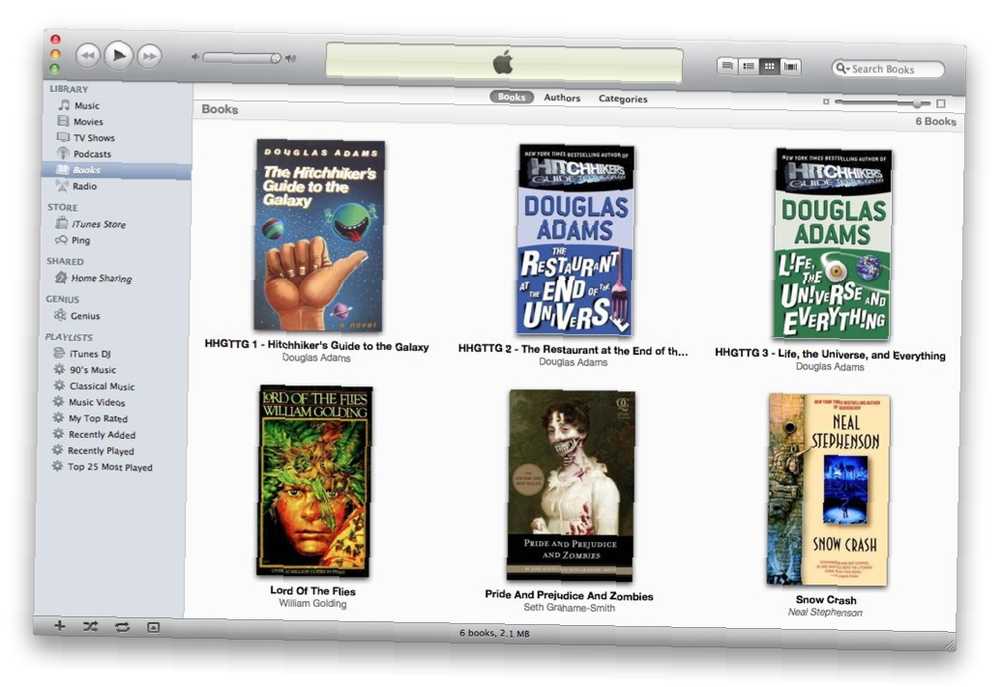Image resolution: width=1000 pixels, height=687 pixels.
Task: Click the title "HHGTTG 2 - The Restaurant at the End of th..."
Action: (x=573, y=350)
